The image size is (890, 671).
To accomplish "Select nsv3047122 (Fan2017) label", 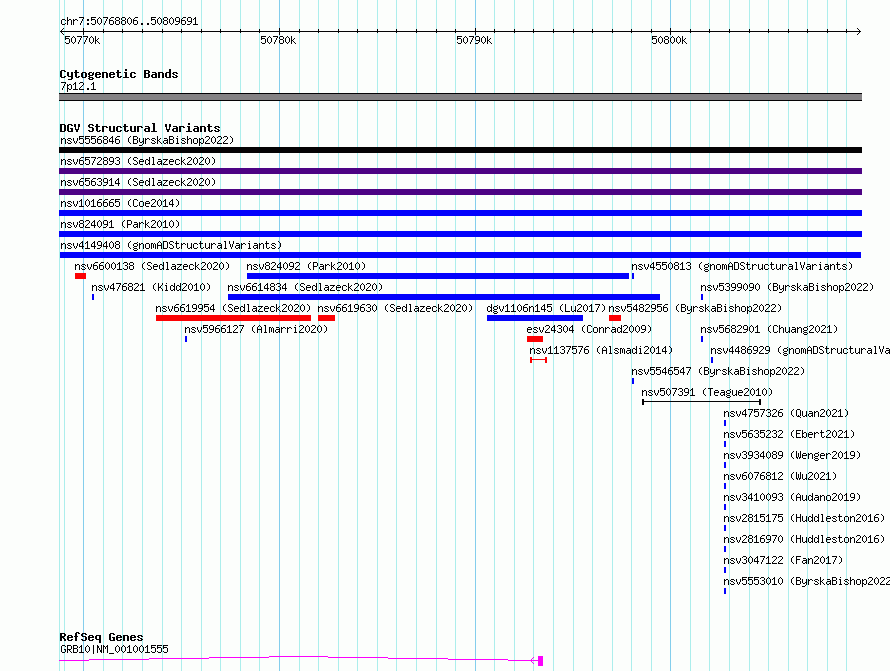I will tap(783, 560).
